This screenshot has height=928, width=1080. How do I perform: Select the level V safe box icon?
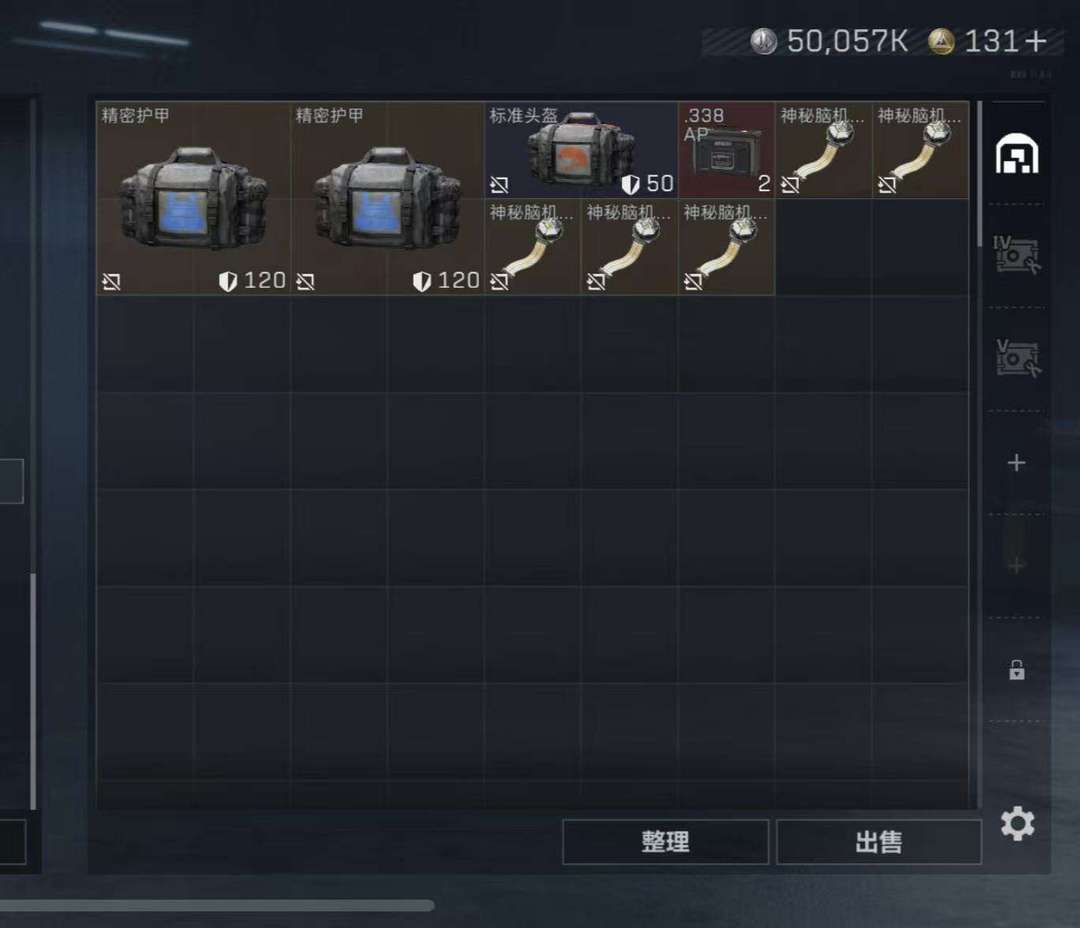[x=1017, y=358]
